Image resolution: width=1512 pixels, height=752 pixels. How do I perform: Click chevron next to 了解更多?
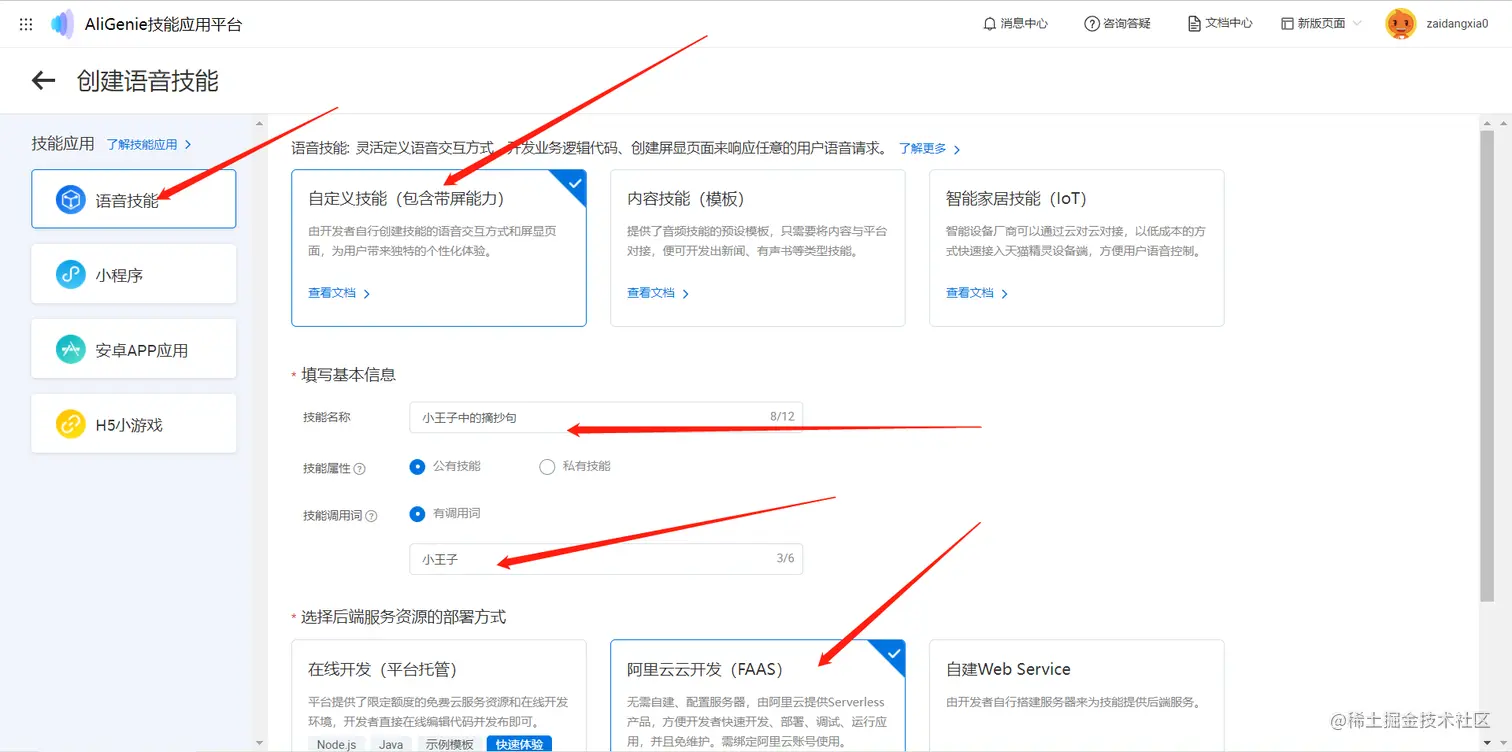[x=957, y=149]
